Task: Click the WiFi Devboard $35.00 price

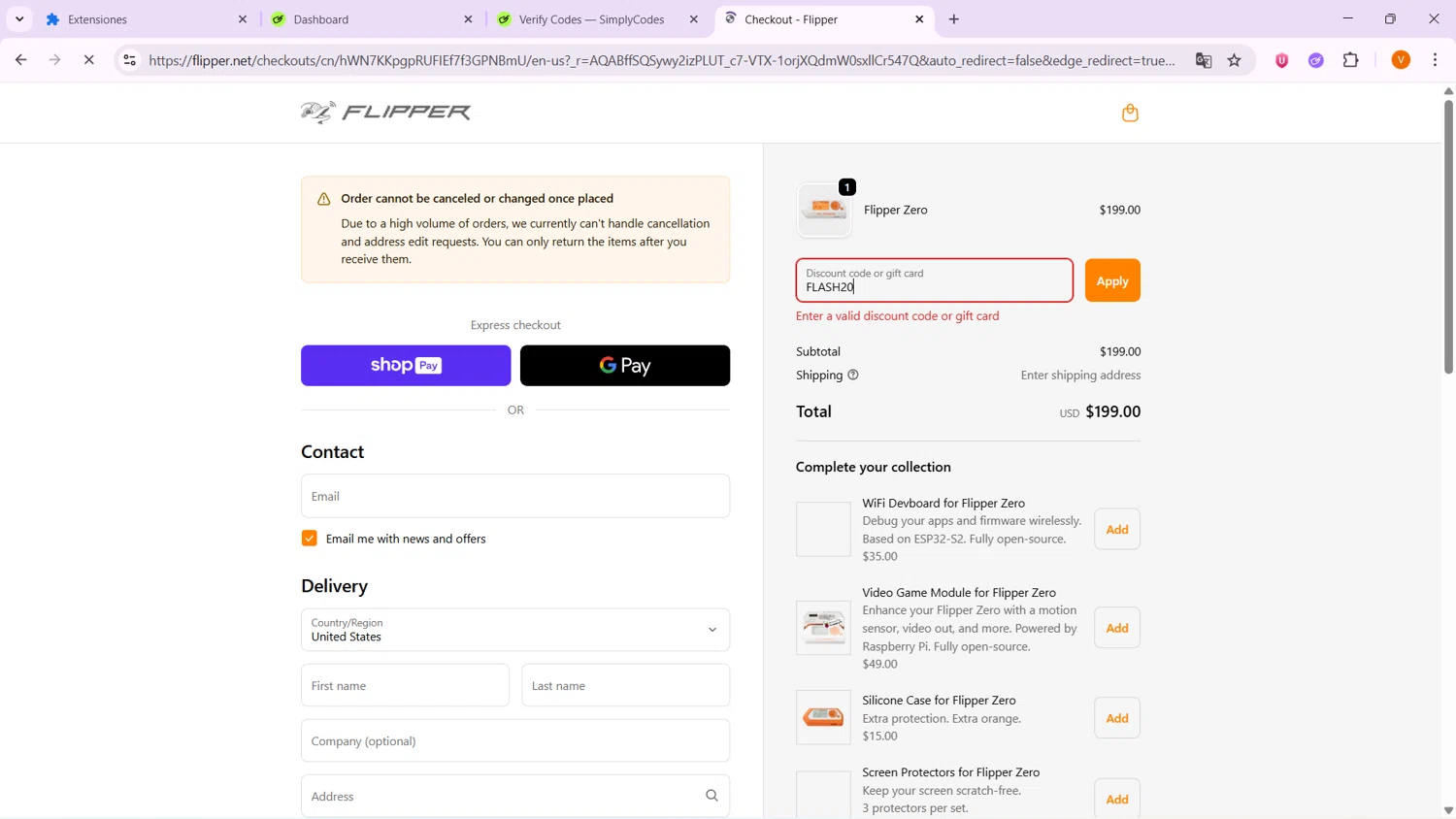Action: pos(880,556)
